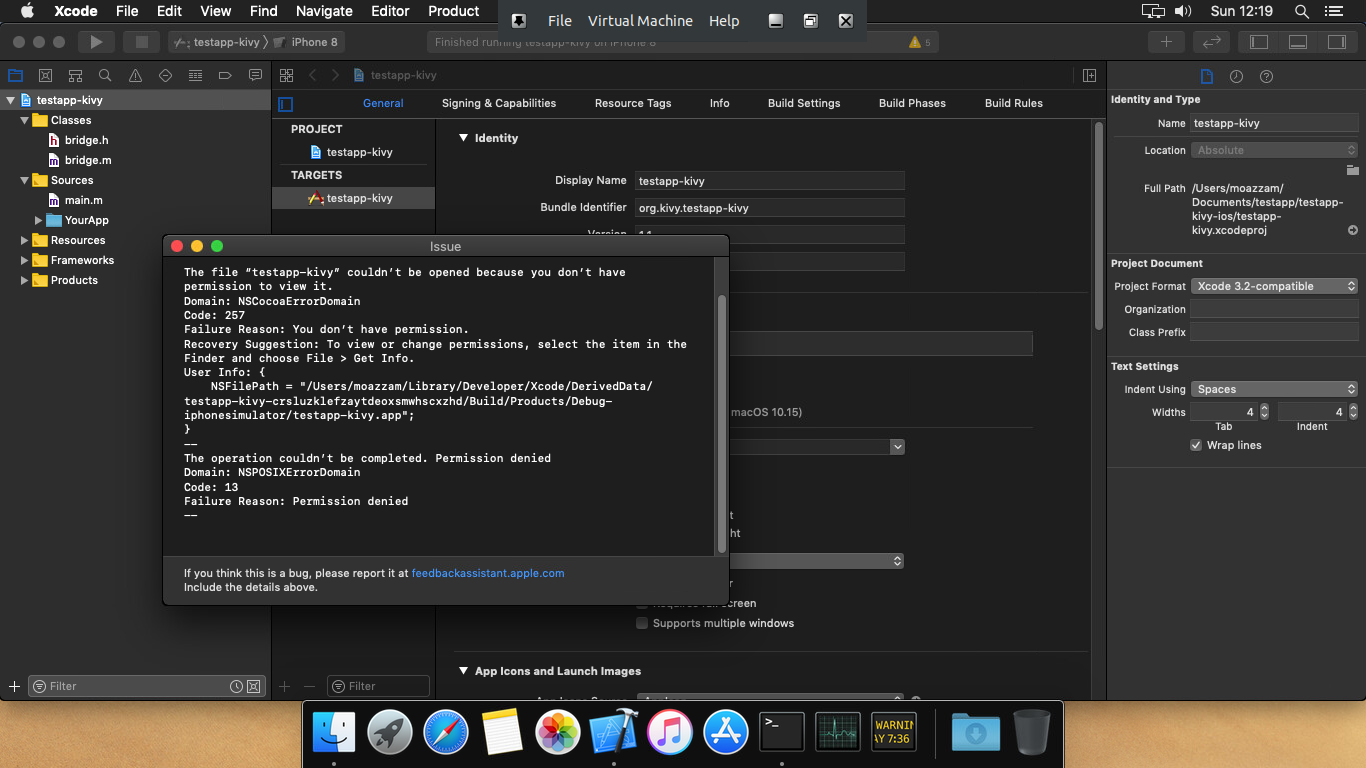The height and width of the screenshot is (768, 1366).
Task: Select the Debug navigator tape icon
Action: (x=194, y=75)
